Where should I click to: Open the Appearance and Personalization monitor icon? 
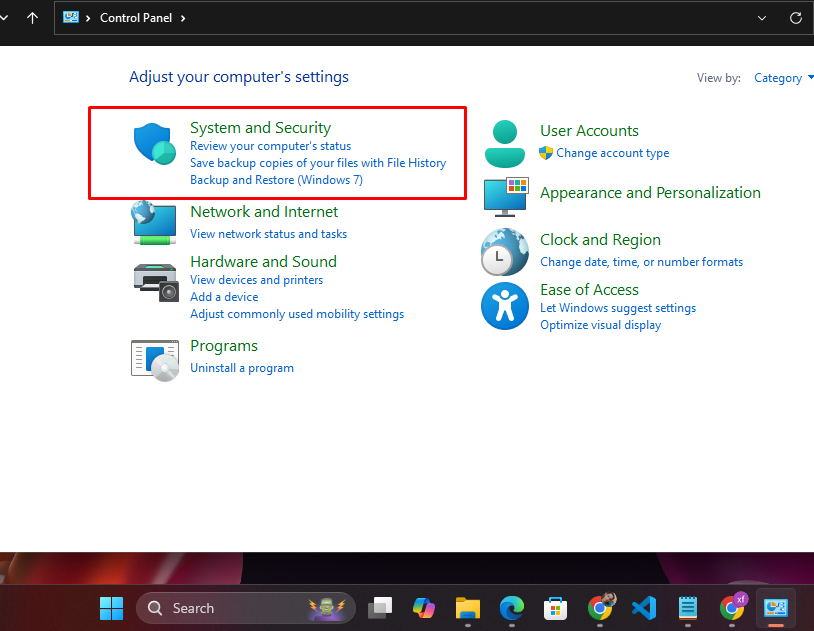tap(505, 196)
